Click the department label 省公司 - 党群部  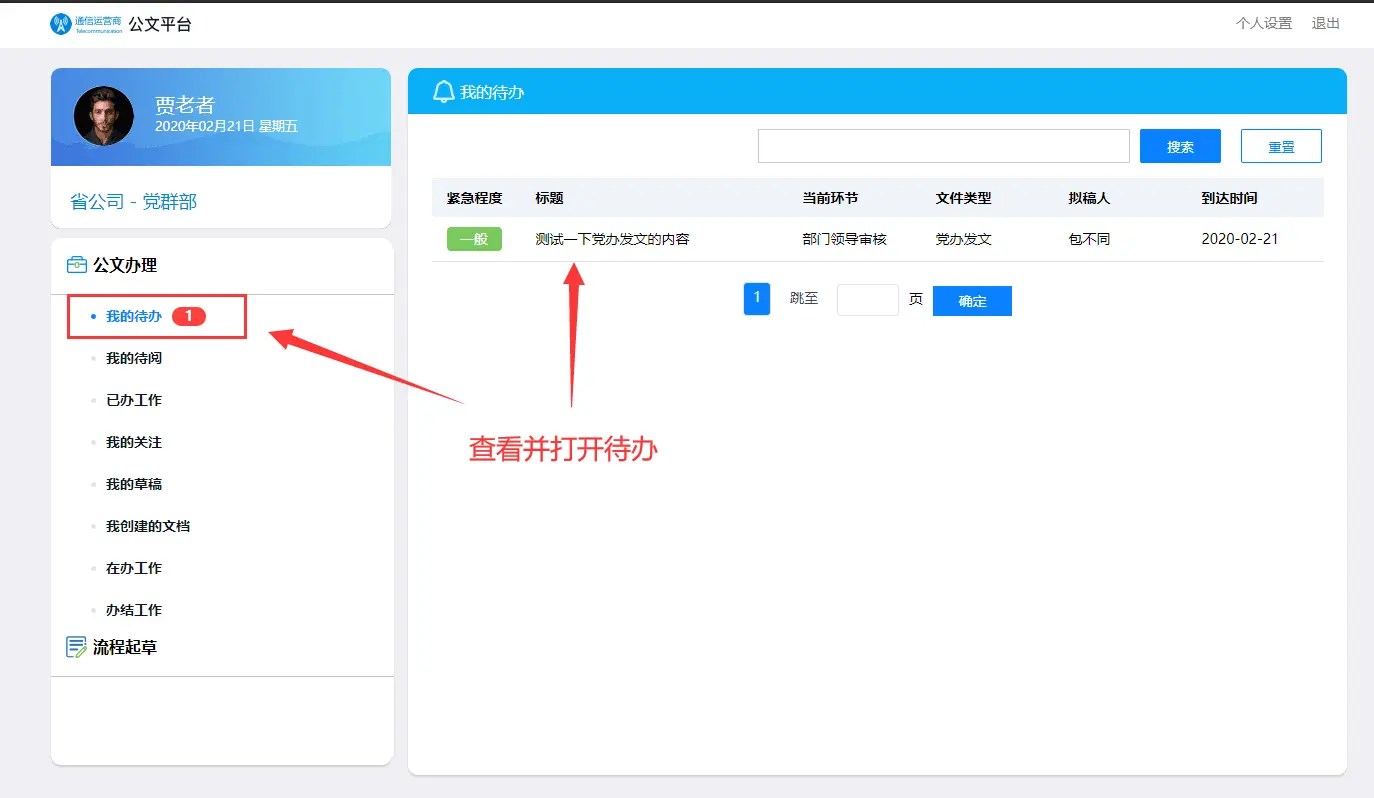133,201
